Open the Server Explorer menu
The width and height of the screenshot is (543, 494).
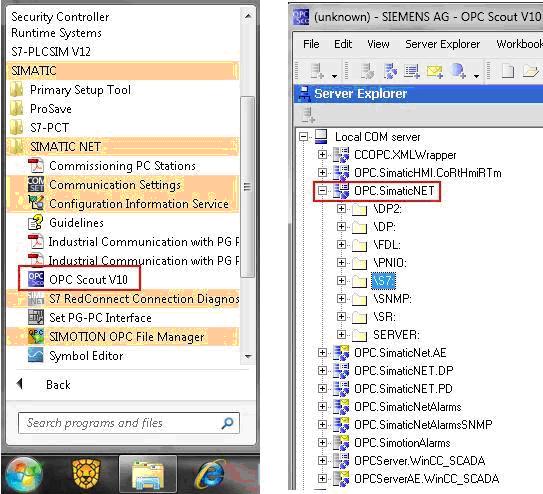tap(443, 44)
